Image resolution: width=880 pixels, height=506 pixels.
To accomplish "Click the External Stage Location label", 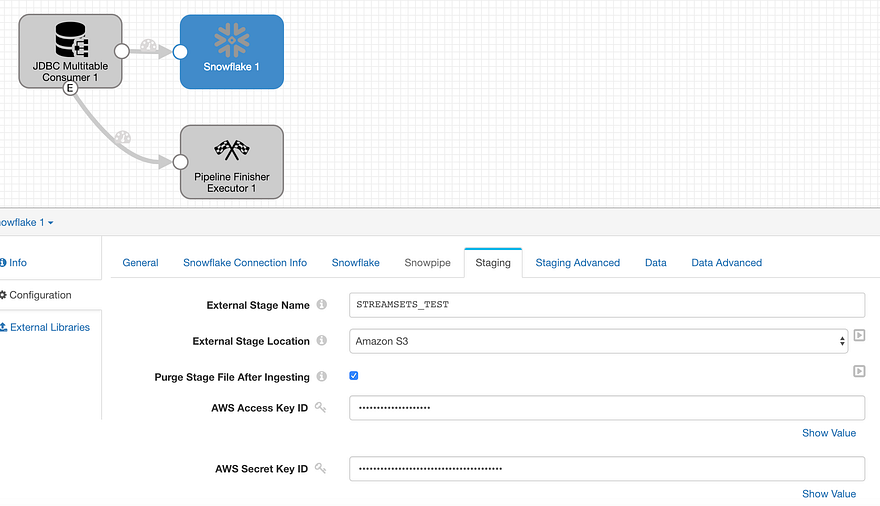I will point(251,341).
